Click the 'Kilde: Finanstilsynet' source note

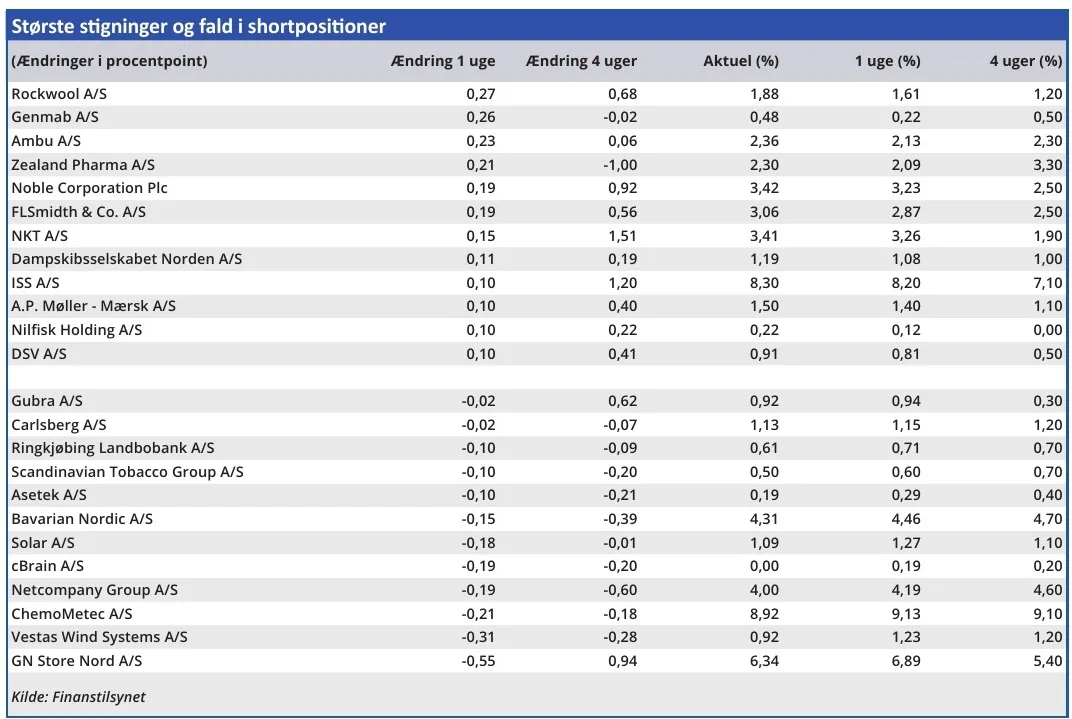[x=78, y=697]
